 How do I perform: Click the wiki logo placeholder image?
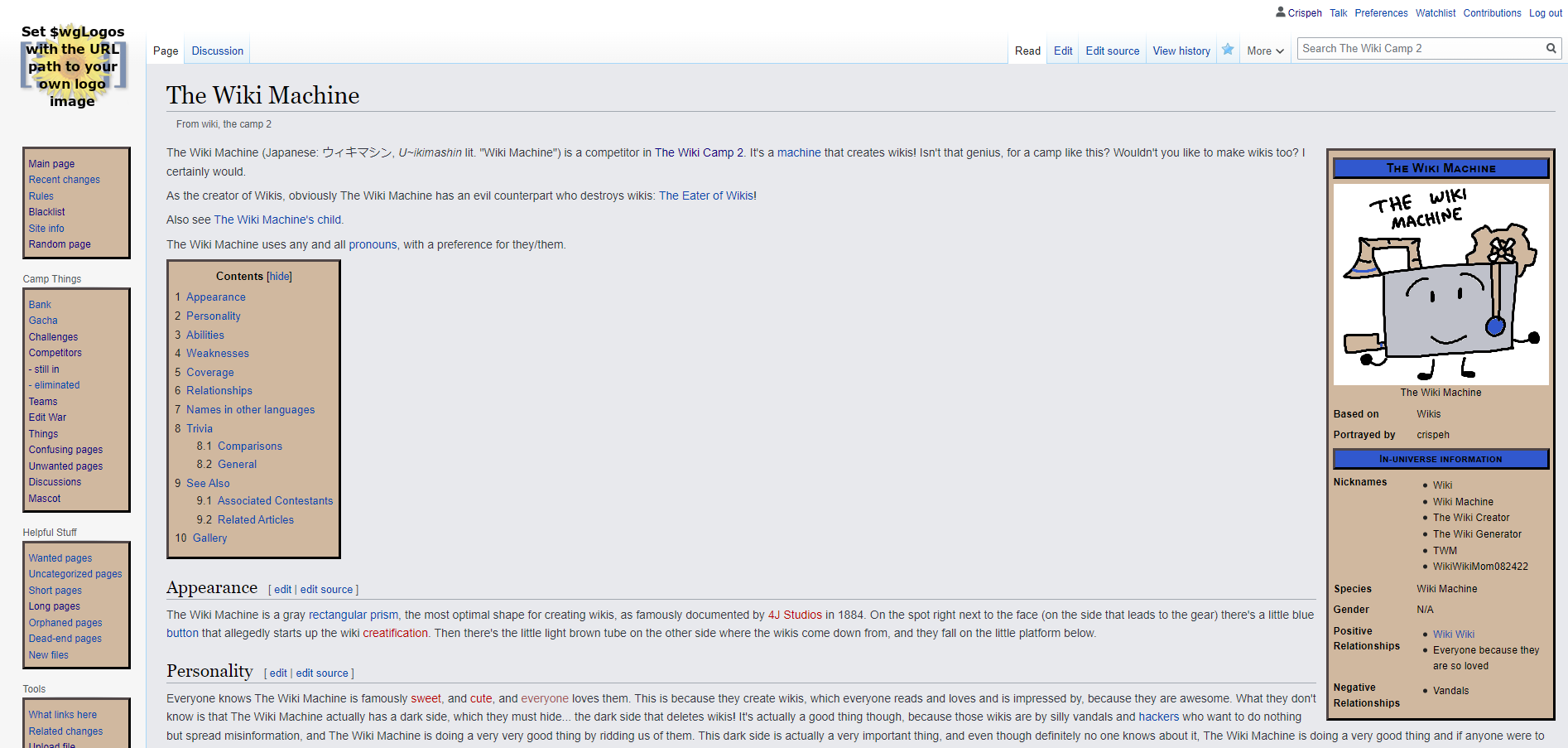pos(73,66)
